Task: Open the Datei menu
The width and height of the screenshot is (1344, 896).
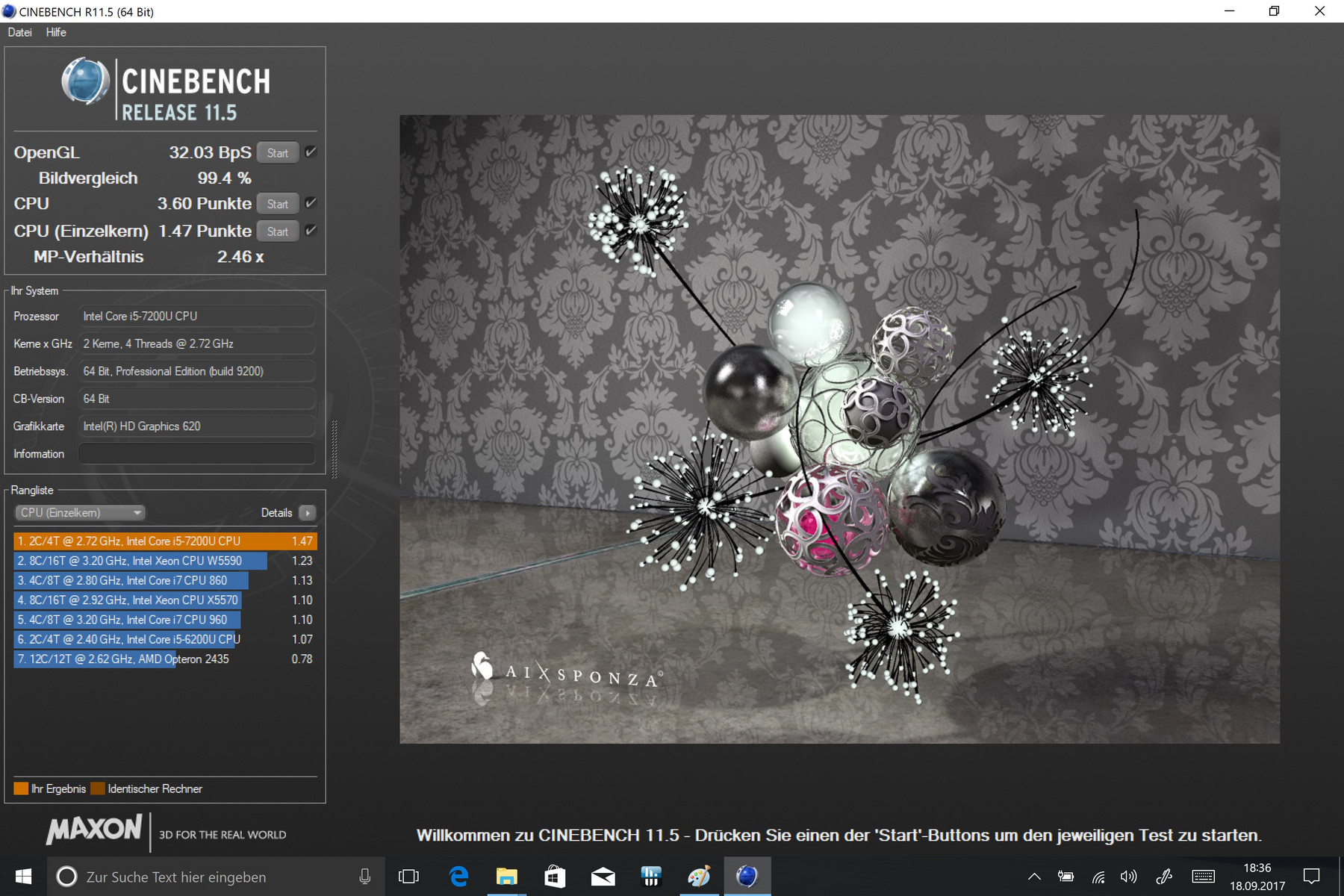Action: click(20, 32)
